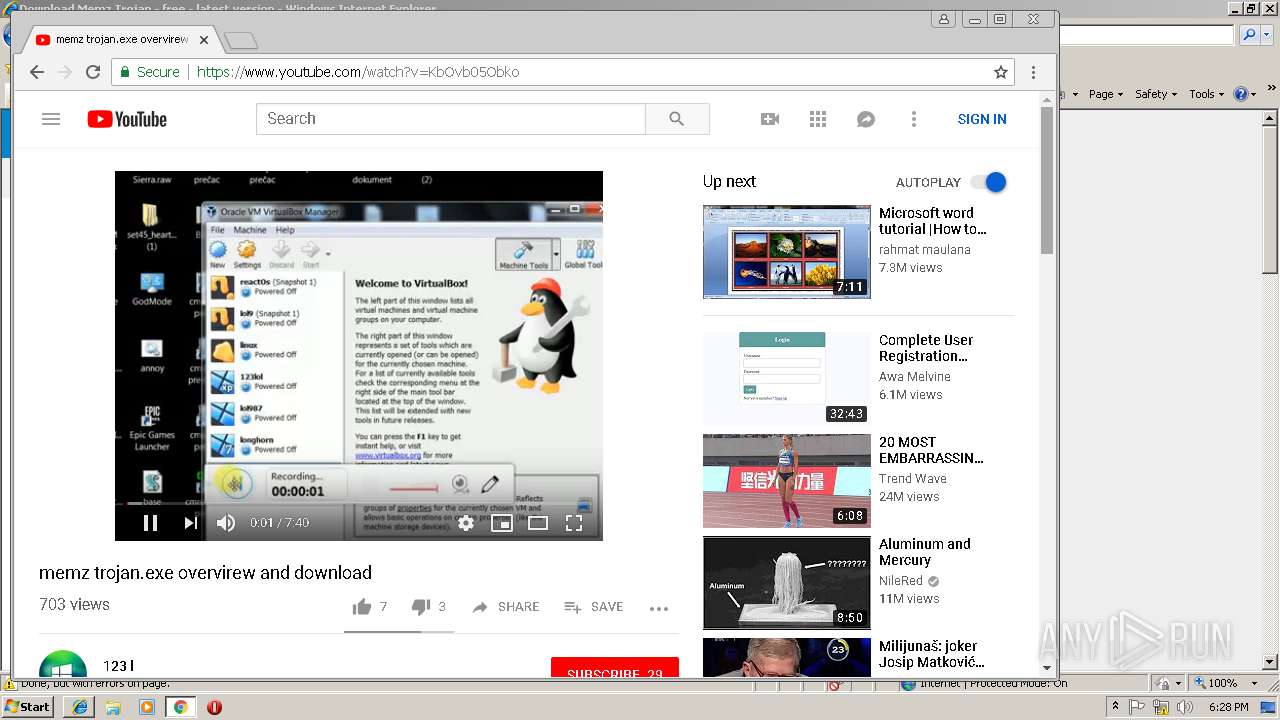Click SAVE to add to playlist
This screenshot has height=720, width=1280.
point(593,607)
